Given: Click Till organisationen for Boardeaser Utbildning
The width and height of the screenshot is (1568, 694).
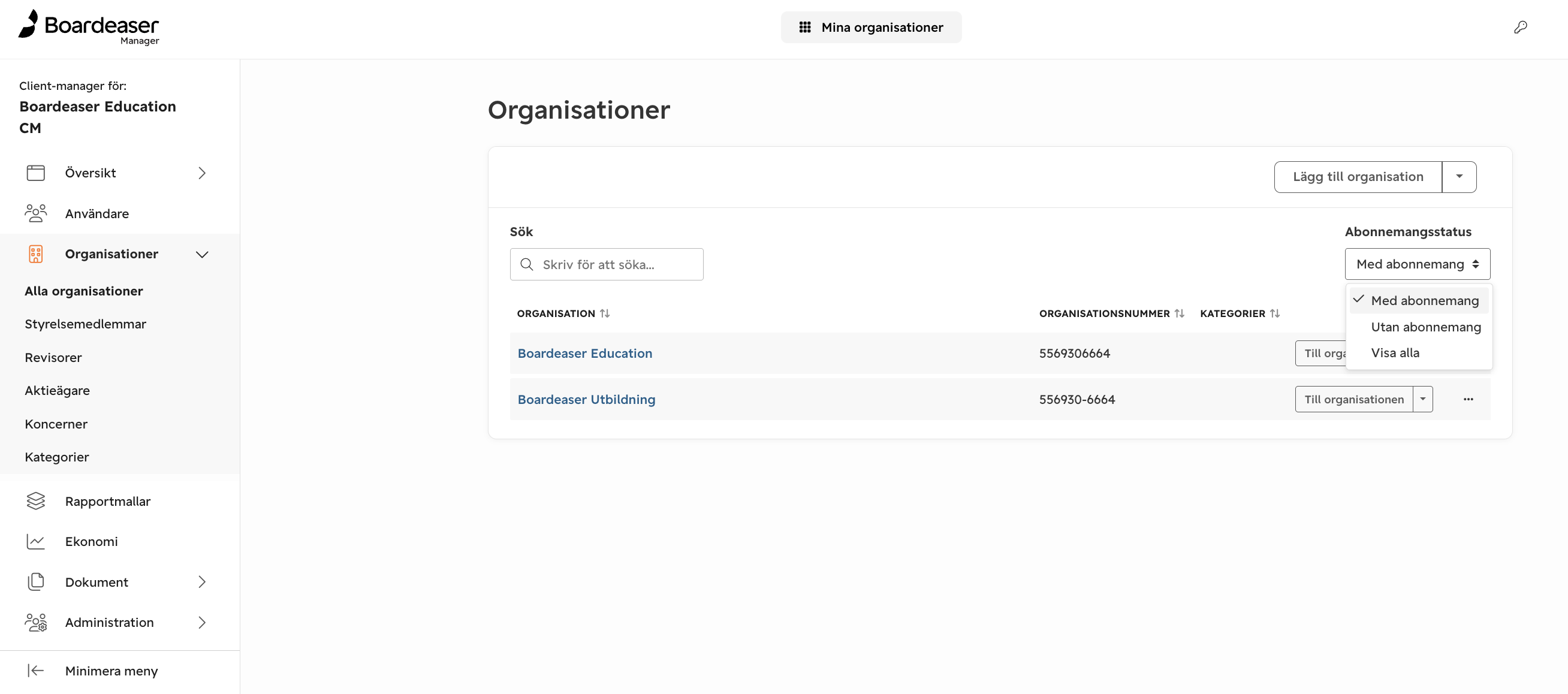Looking at the screenshot, I should [1354, 399].
